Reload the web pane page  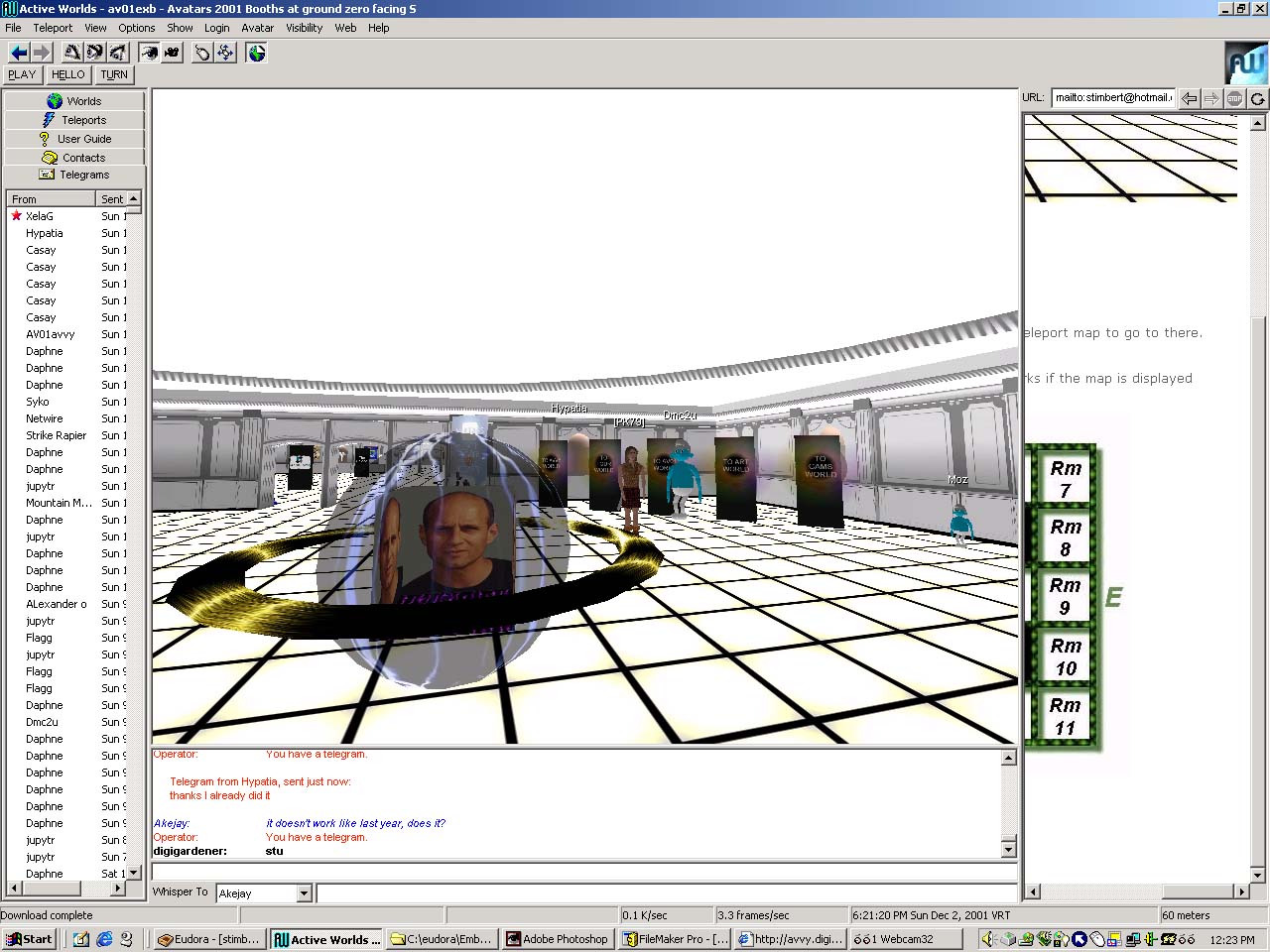[1257, 98]
